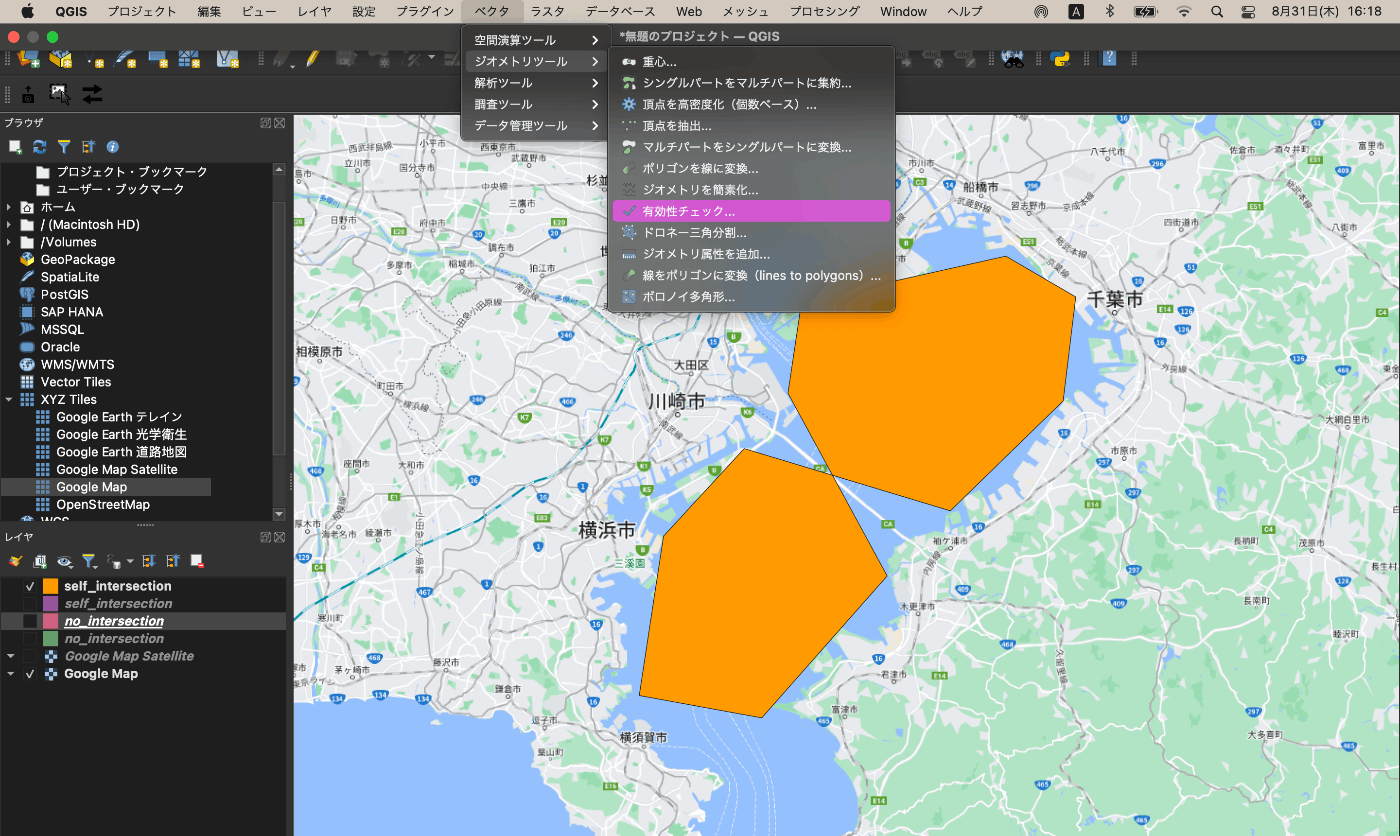Viewport: 1400px width, 836px height.
Task: Click Collapse All icon in Layers panel
Action: (173, 561)
